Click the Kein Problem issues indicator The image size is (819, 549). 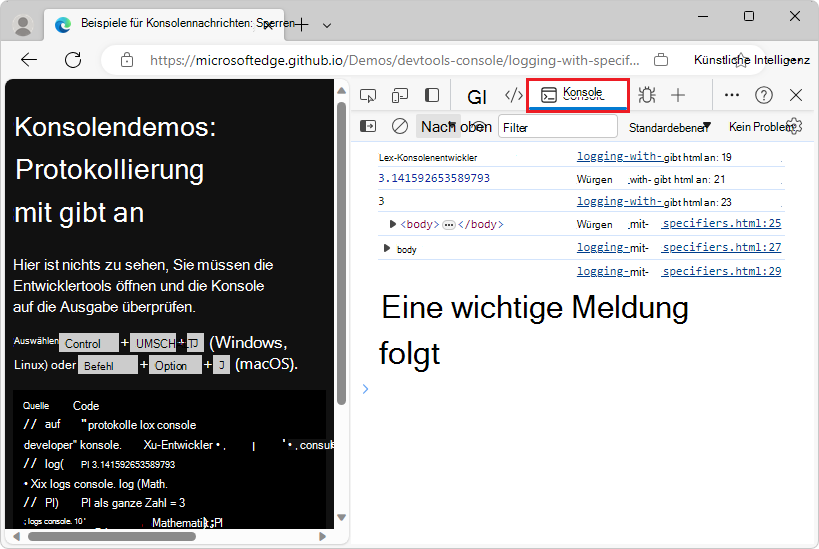click(x=760, y=127)
